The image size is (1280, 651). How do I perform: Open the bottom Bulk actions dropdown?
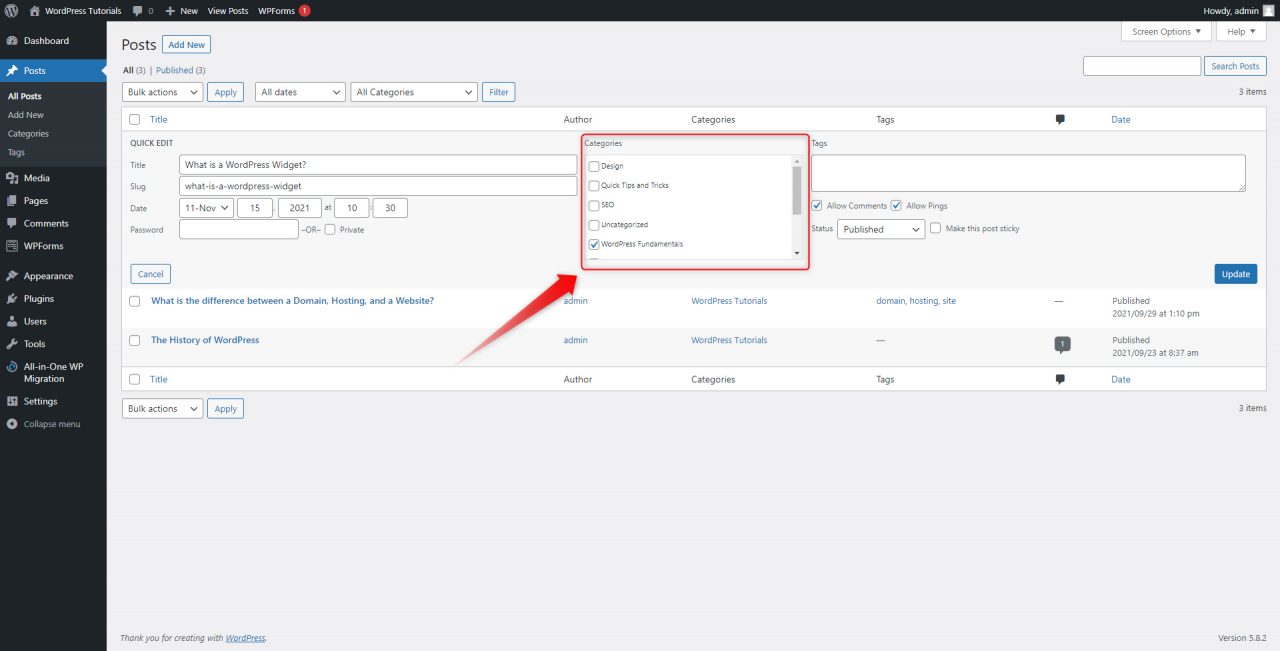(x=162, y=409)
